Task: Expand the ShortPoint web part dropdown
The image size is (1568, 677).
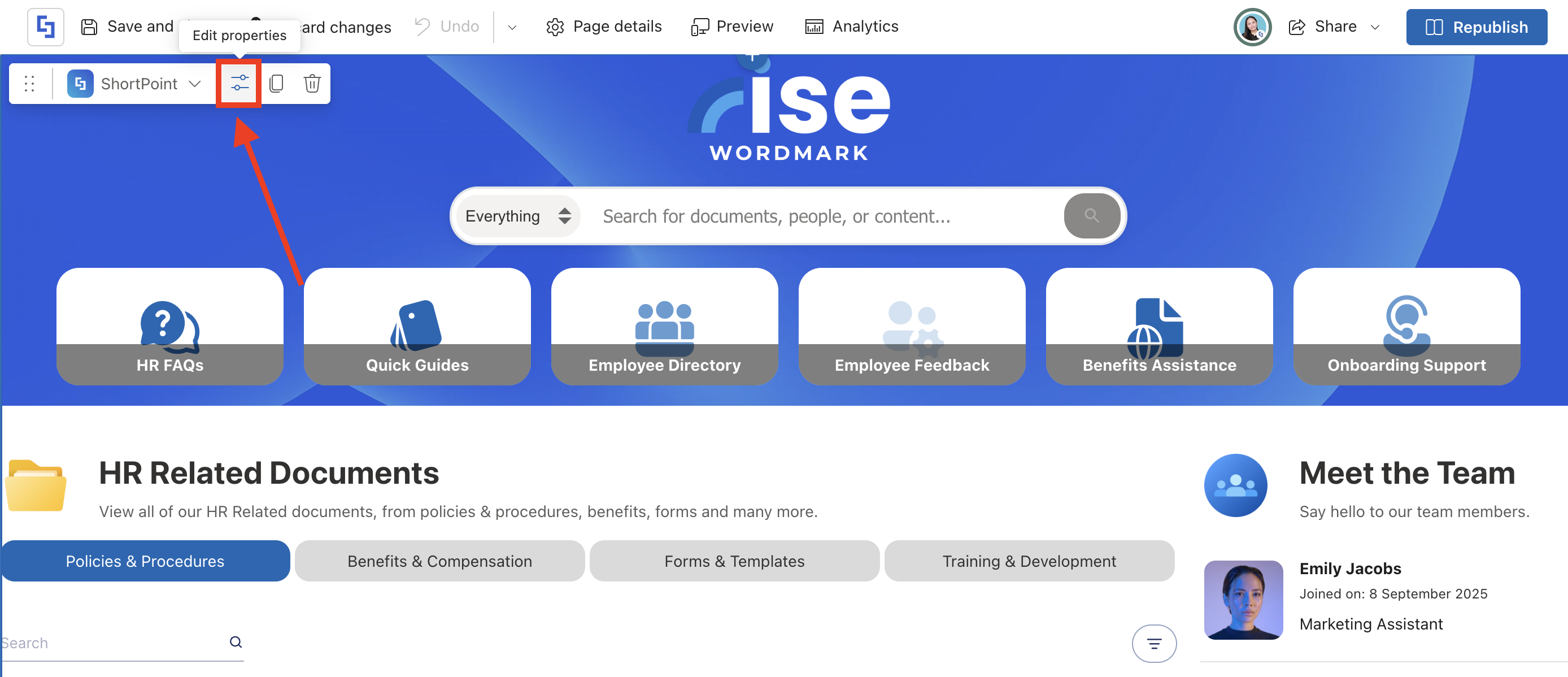Action: click(x=195, y=84)
